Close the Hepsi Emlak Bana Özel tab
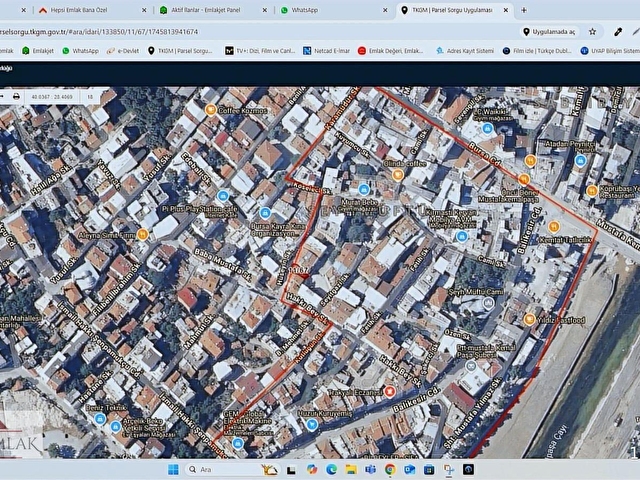The image size is (640, 480). point(144,10)
